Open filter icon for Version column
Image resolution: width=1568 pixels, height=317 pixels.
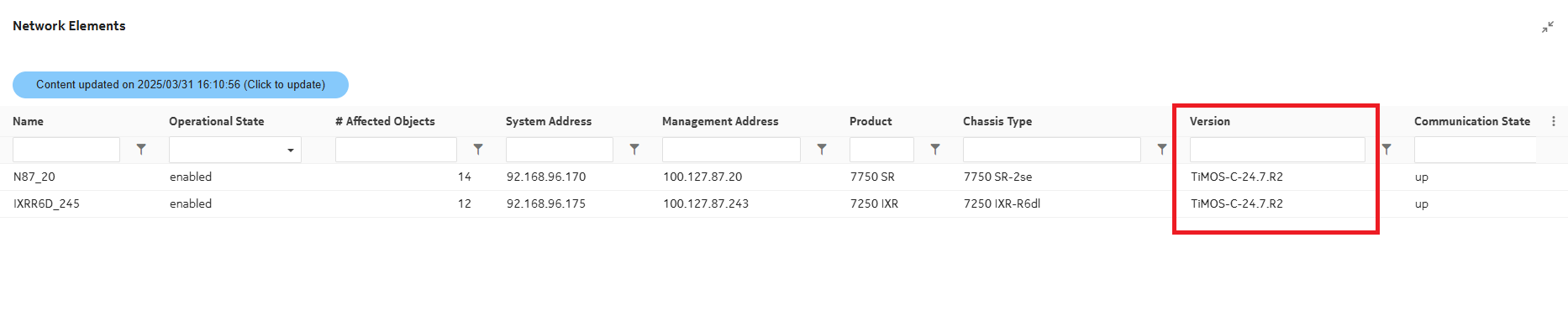coord(1386,149)
